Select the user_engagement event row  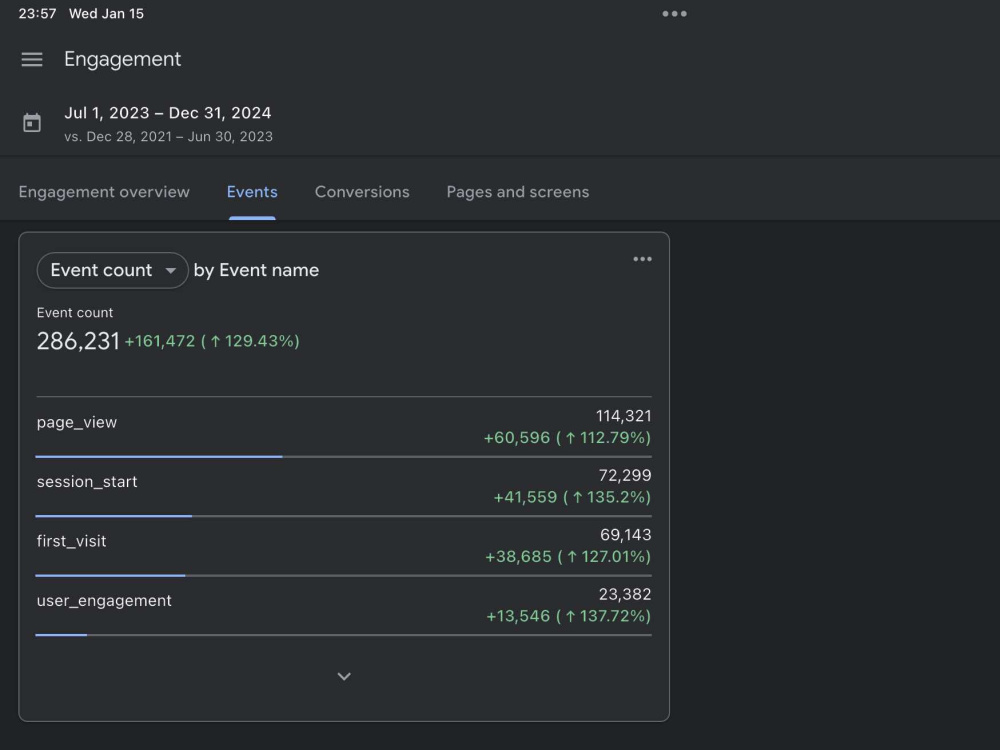pos(344,605)
